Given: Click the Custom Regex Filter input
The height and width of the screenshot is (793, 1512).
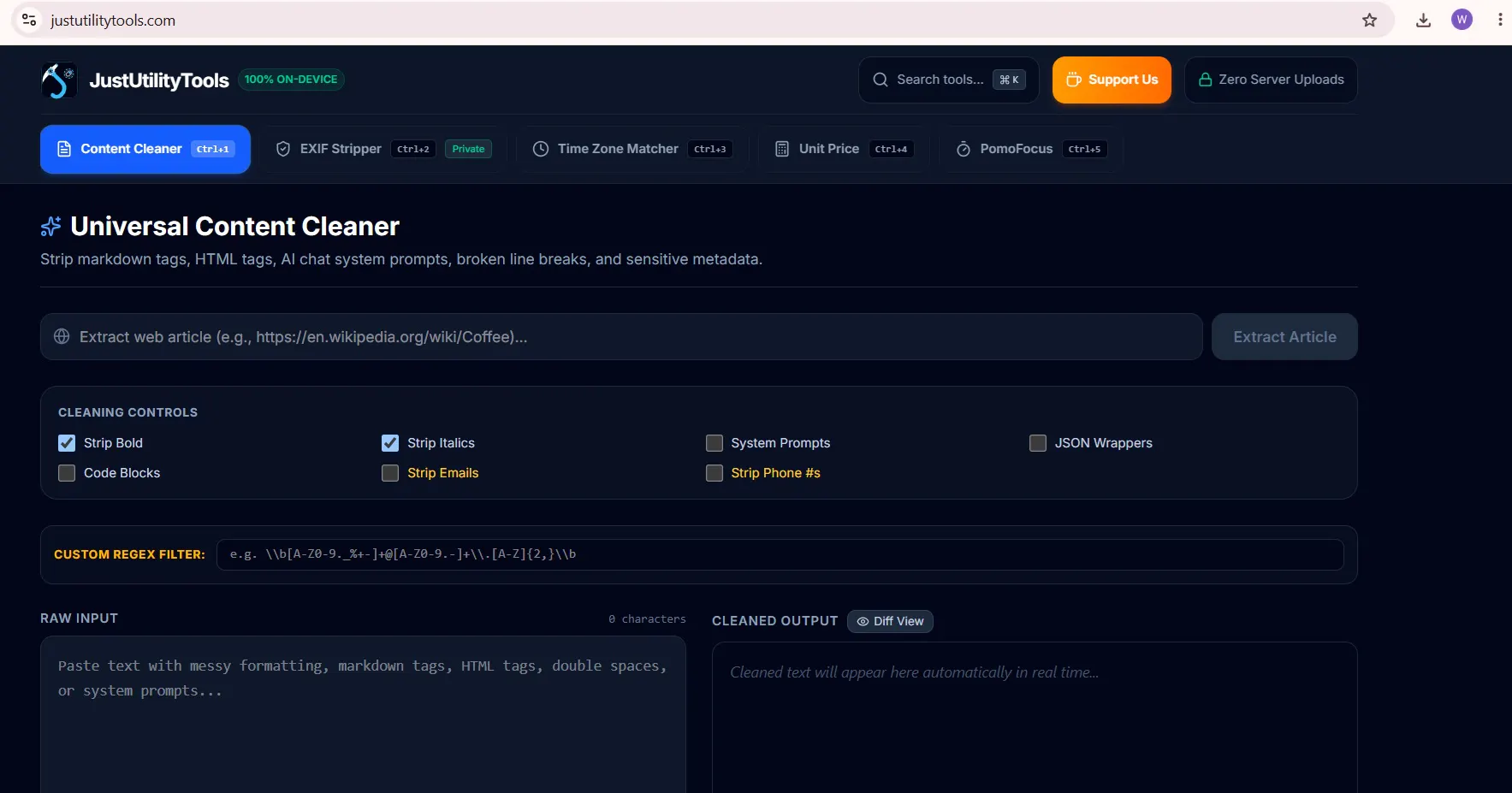Looking at the screenshot, I should [x=780, y=554].
